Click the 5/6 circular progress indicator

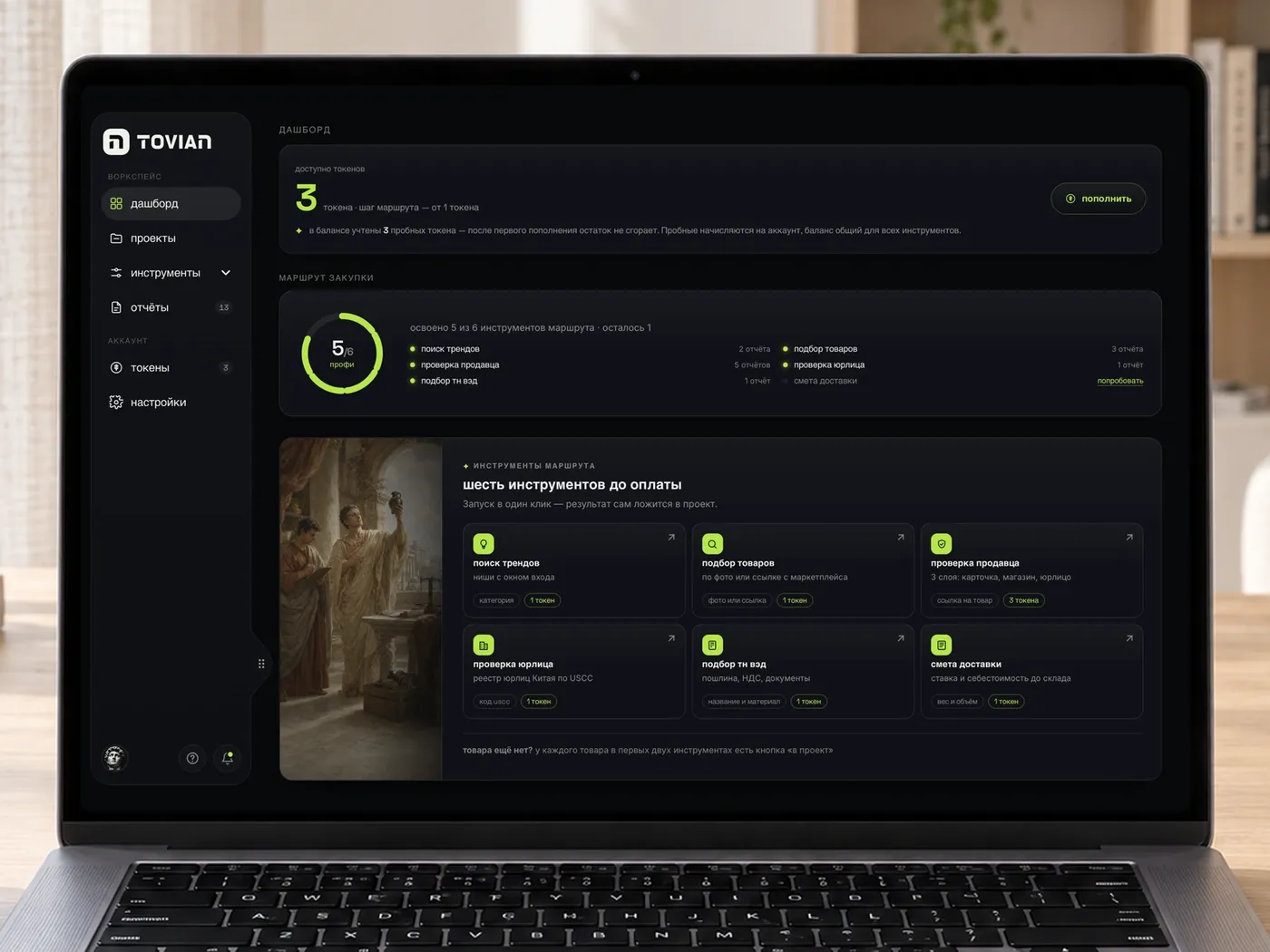tap(342, 354)
